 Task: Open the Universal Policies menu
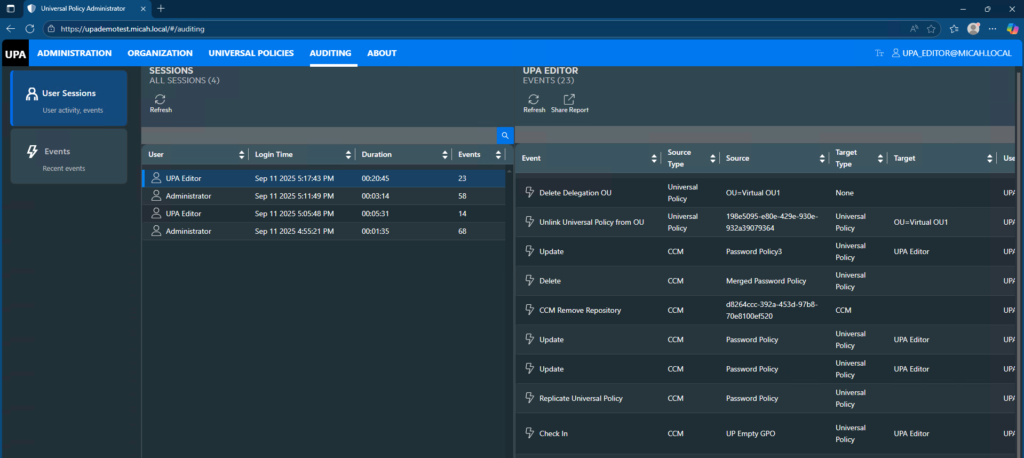pos(251,53)
